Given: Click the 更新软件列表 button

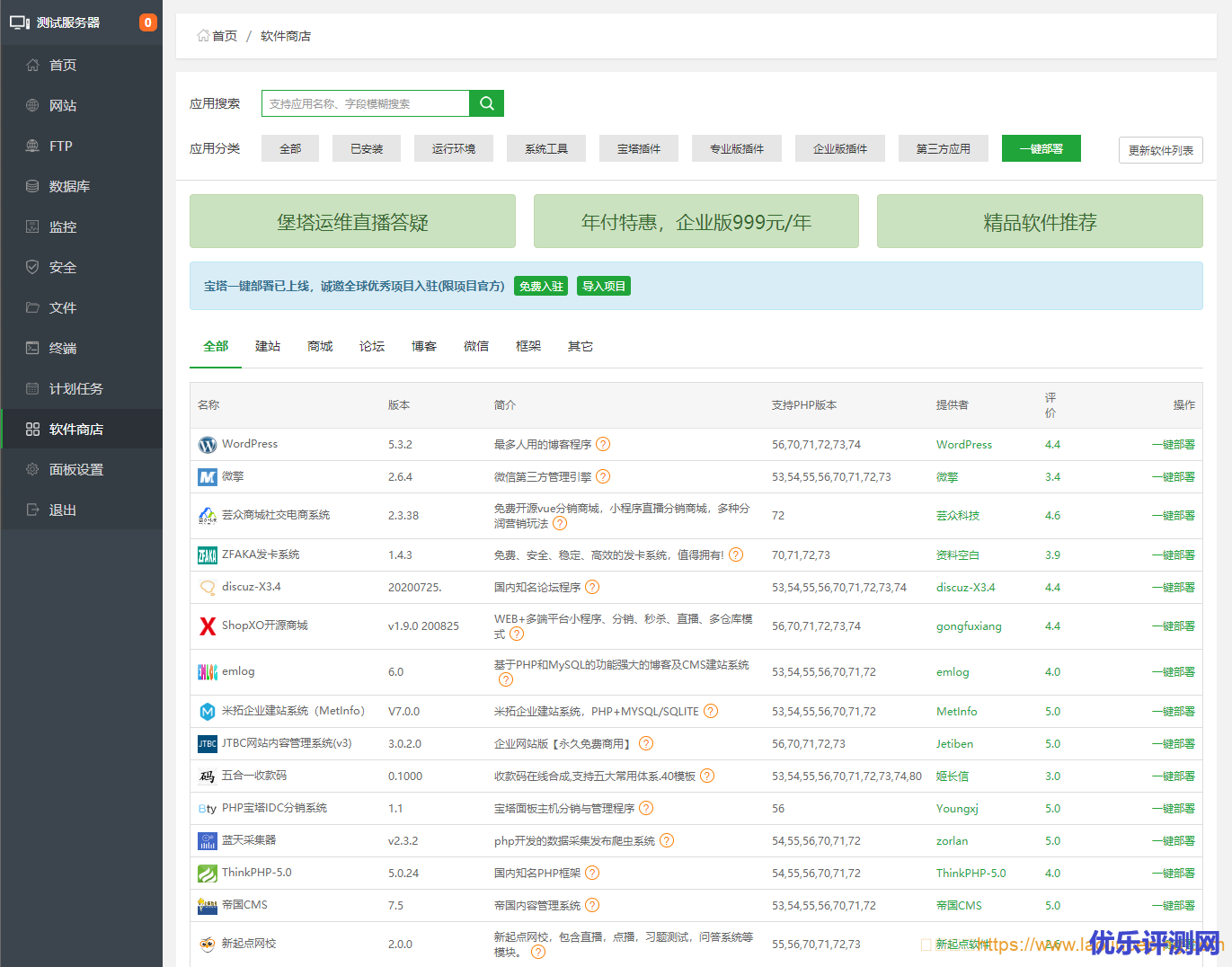Looking at the screenshot, I should click(x=1161, y=150).
